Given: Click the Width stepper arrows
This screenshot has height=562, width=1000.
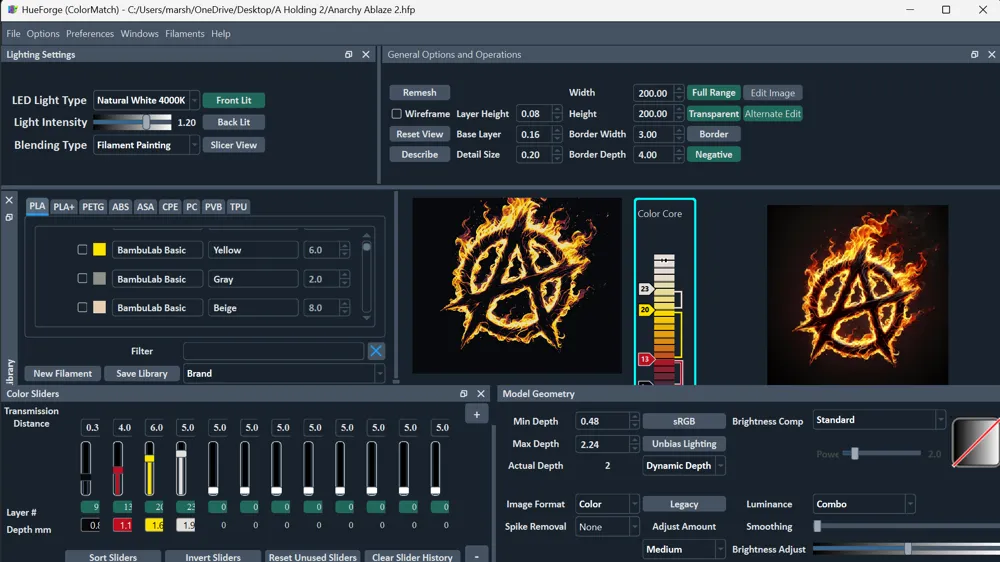Looking at the screenshot, I should [x=679, y=92].
